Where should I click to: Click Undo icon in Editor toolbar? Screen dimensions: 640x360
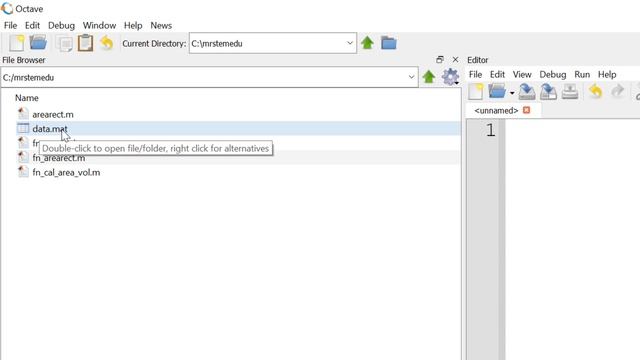596,91
